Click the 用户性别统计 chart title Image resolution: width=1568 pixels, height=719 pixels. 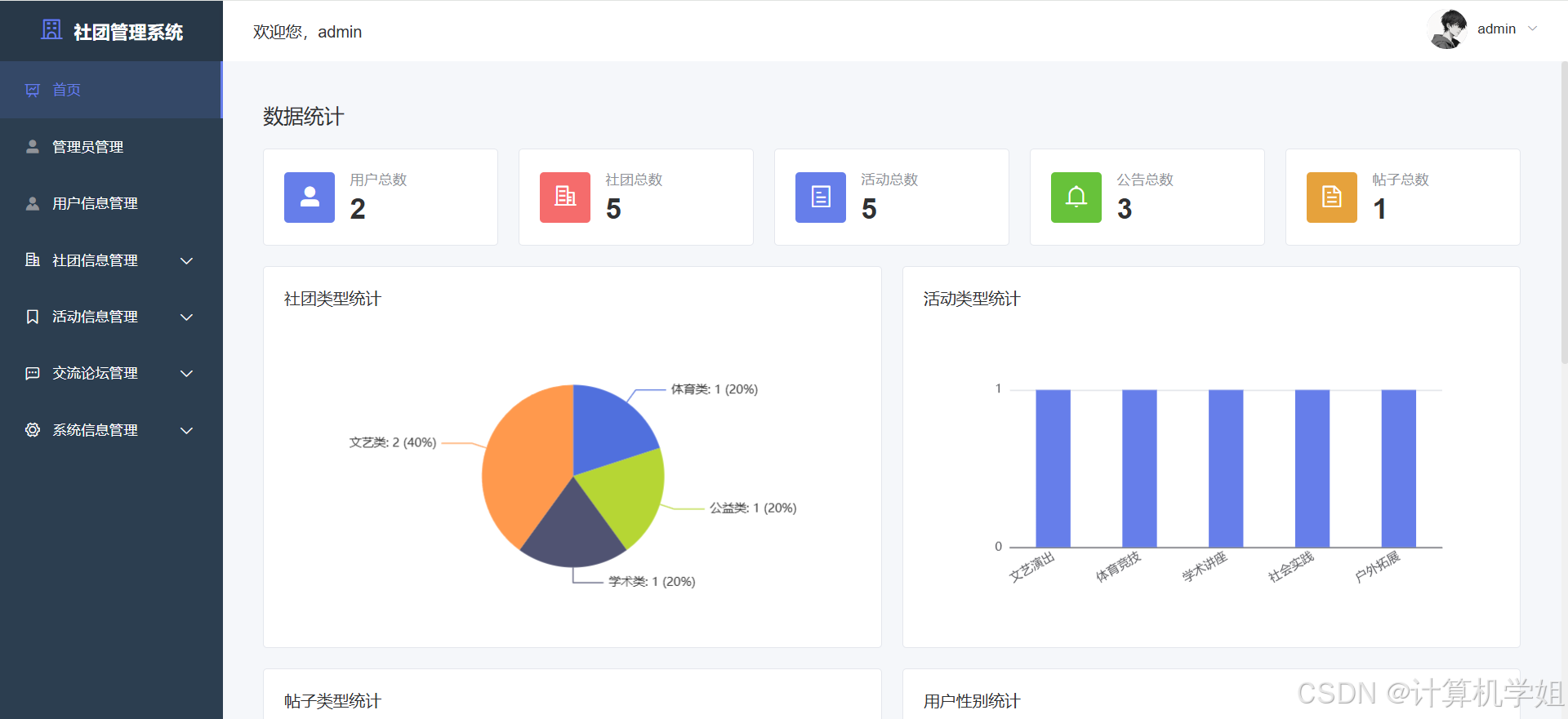(972, 701)
